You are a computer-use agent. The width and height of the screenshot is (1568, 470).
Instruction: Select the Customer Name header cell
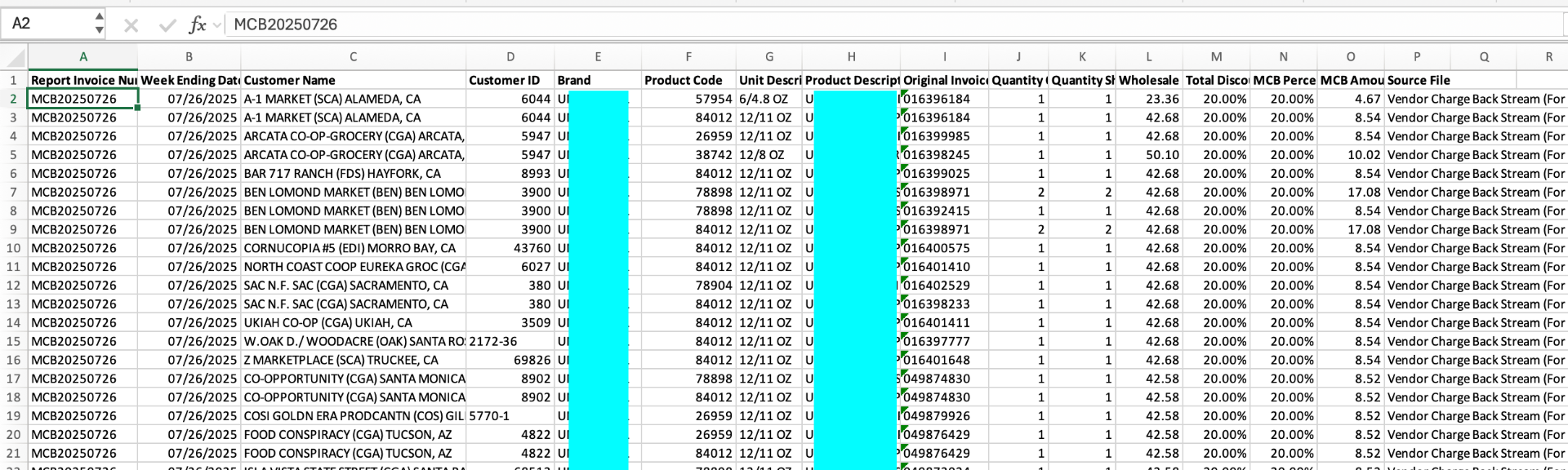(x=353, y=80)
